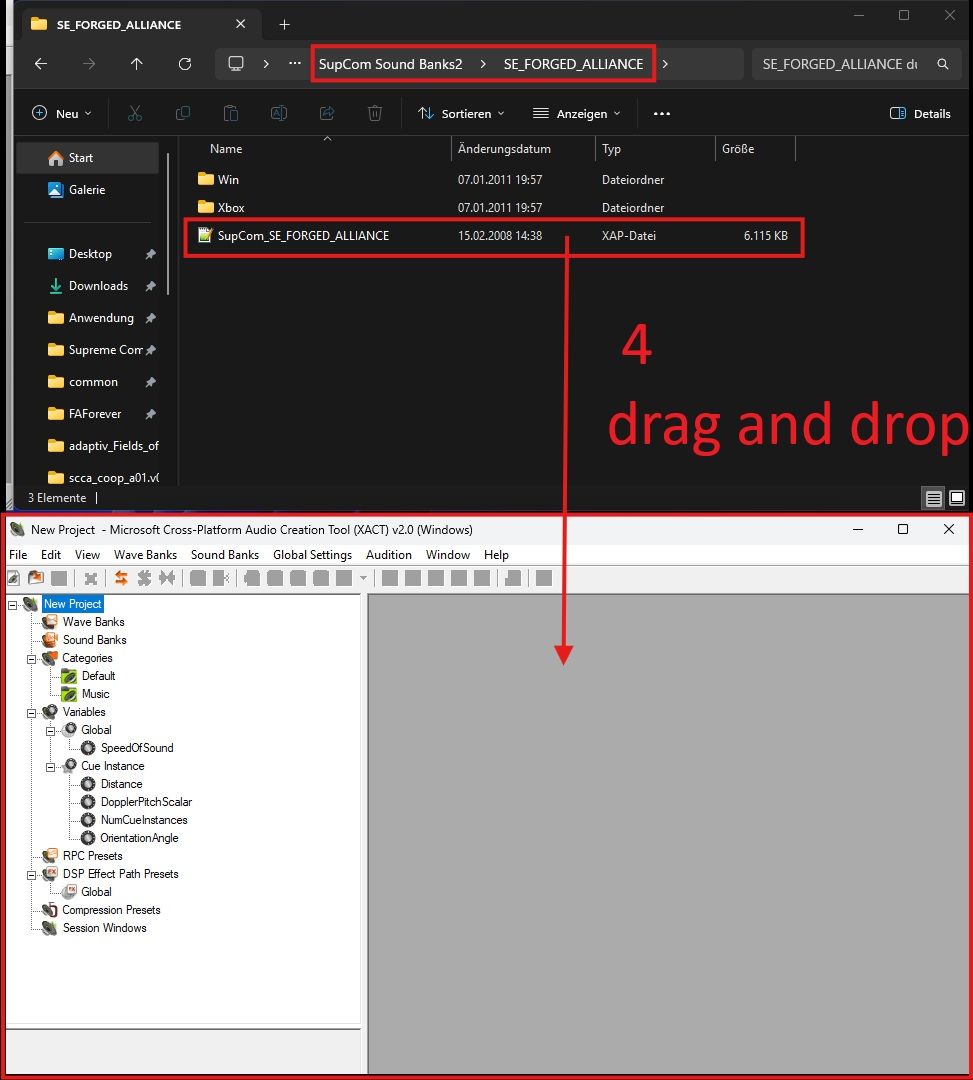Click the Session Windows tree icon

click(50, 928)
